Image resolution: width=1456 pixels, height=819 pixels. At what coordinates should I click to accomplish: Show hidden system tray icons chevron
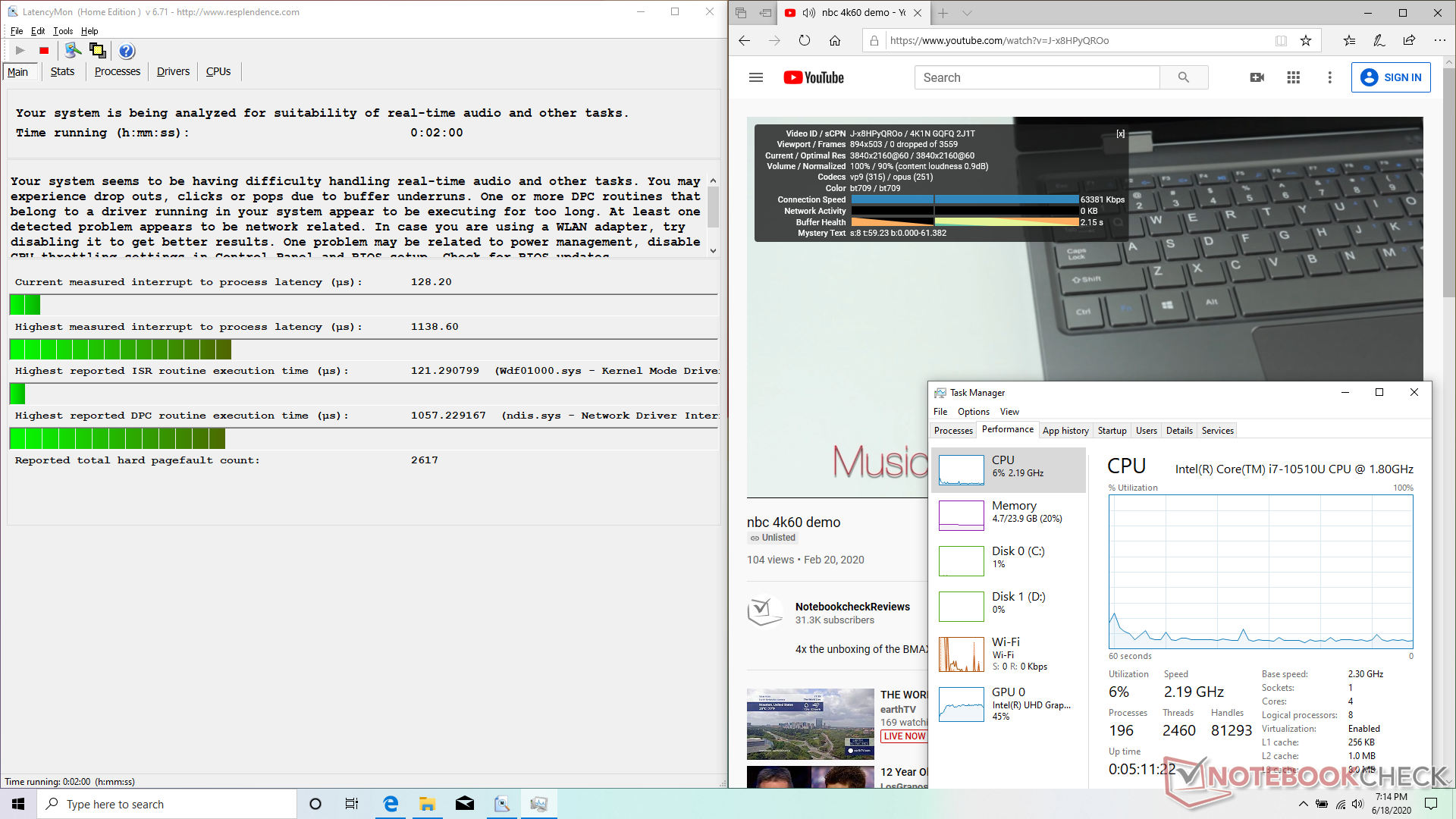point(1303,804)
